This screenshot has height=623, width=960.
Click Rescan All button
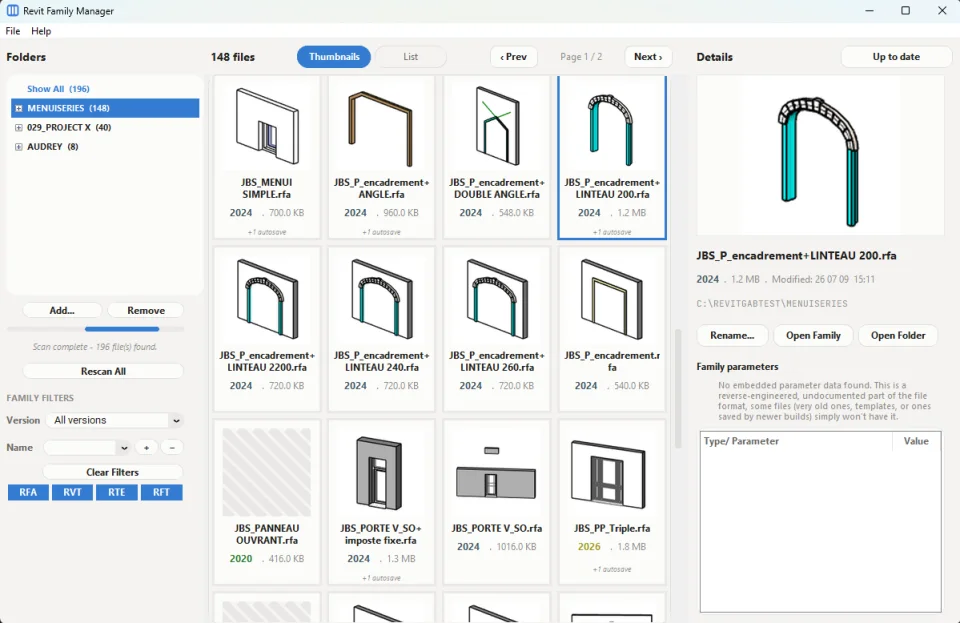click(103, 371)
